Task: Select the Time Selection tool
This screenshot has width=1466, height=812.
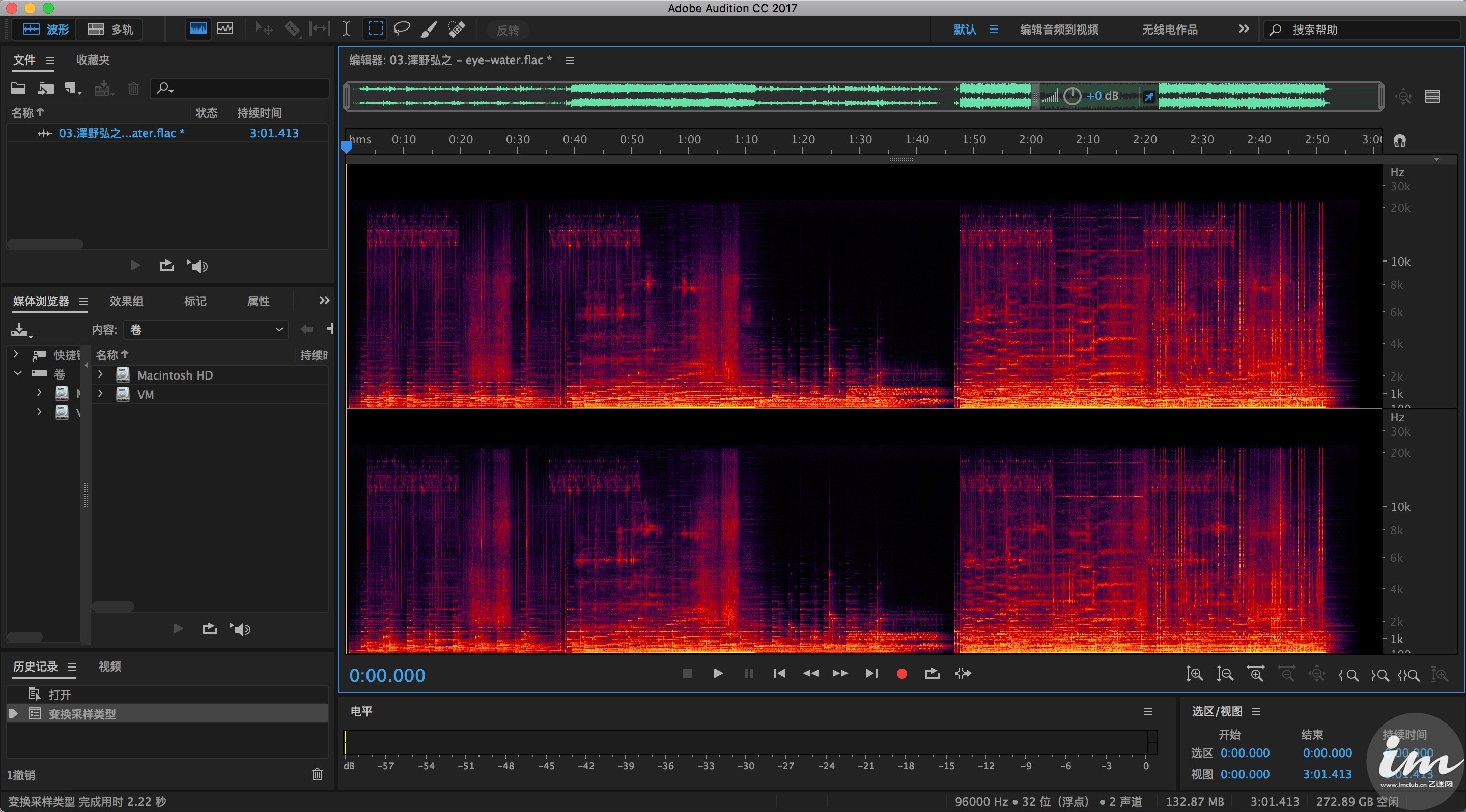Action: click(346, 29)
